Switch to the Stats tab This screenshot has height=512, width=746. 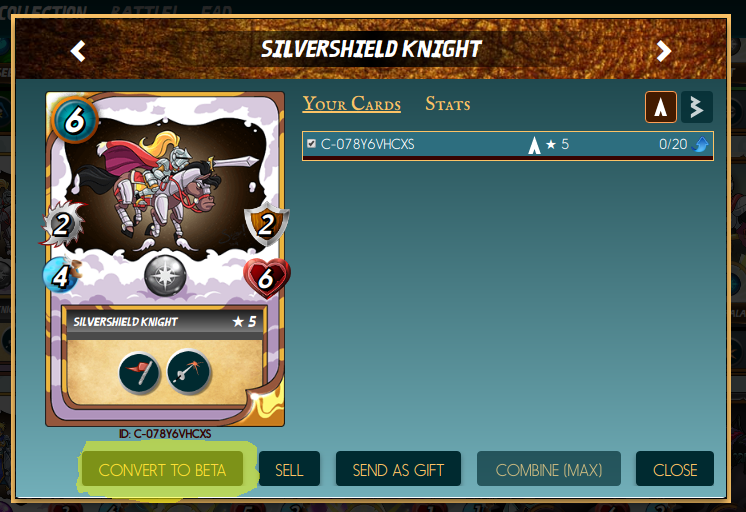448,104
